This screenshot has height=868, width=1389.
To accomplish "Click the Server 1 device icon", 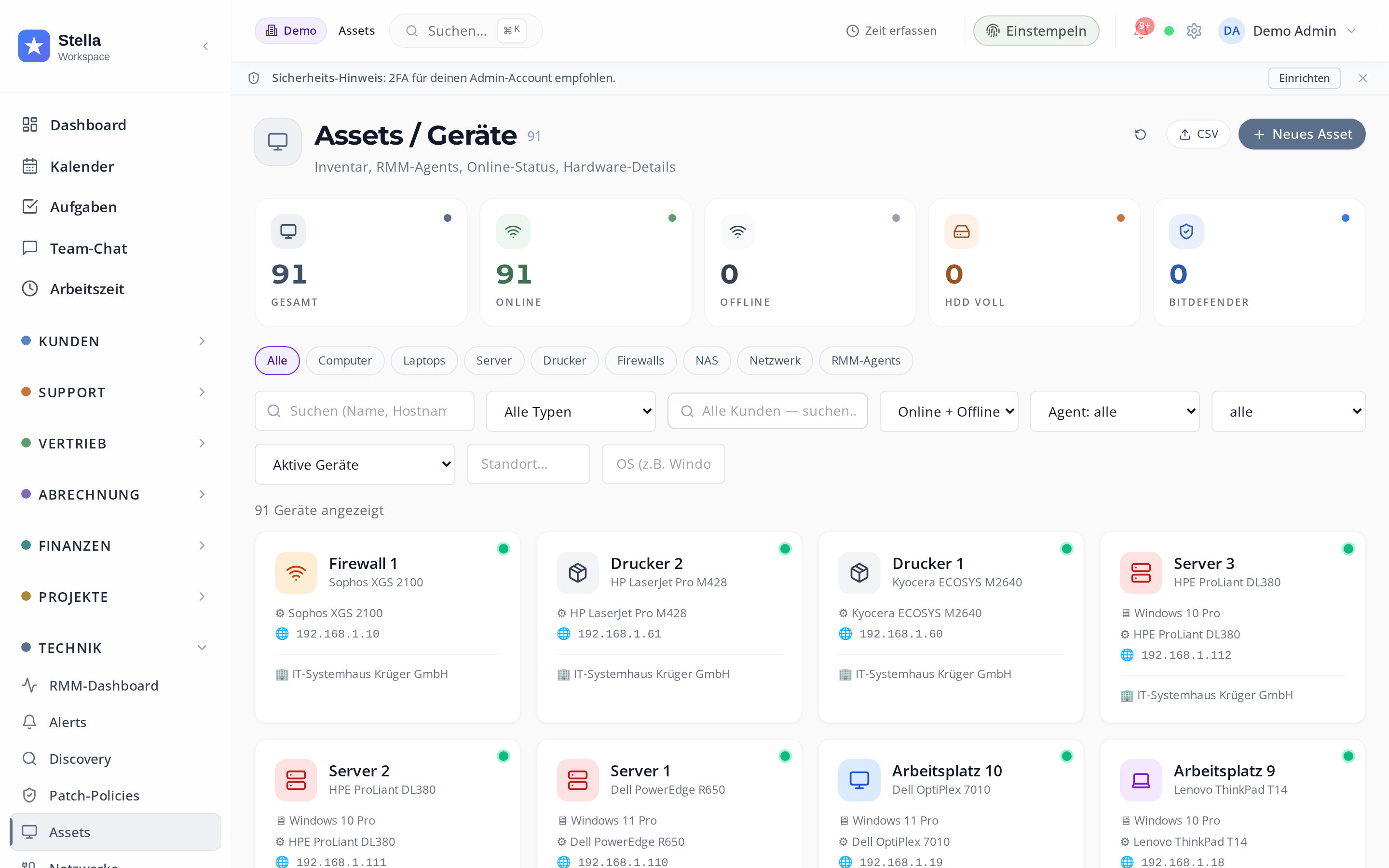I will coord(577,780).
